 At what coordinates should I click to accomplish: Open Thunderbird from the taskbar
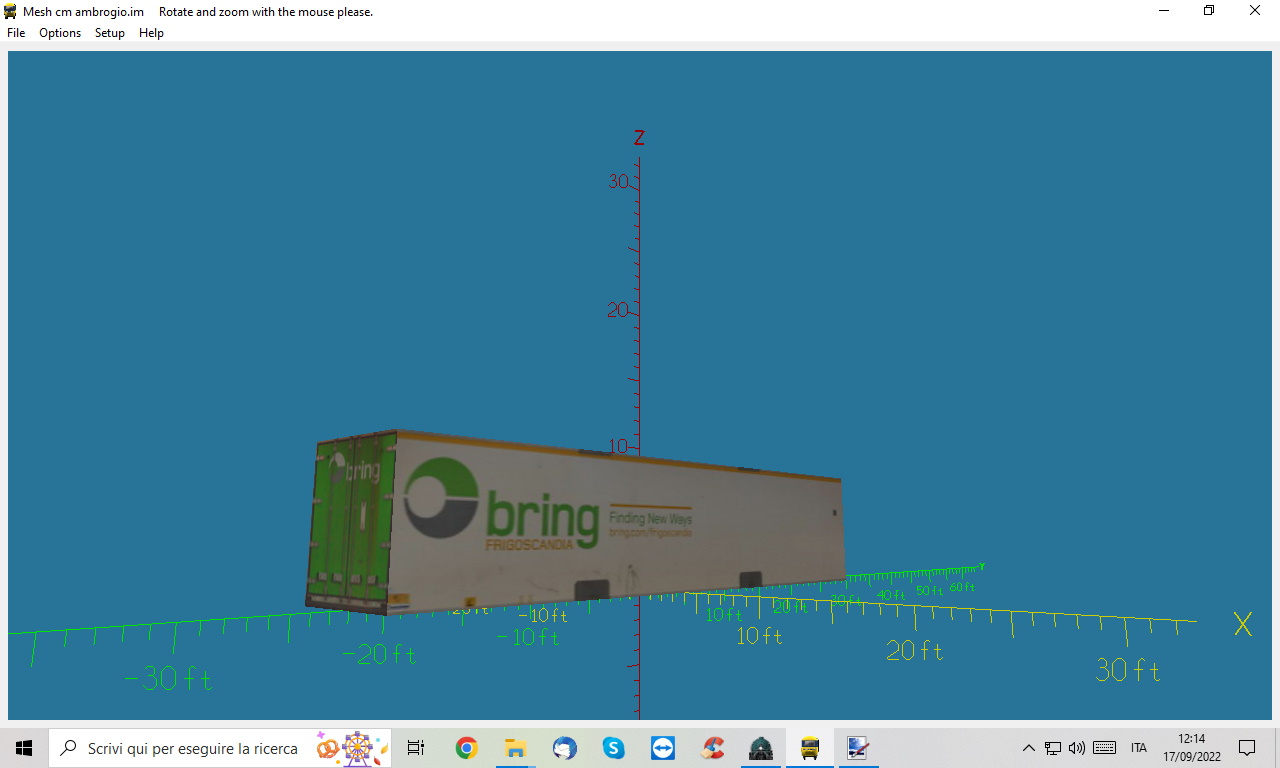coord(564,748)
